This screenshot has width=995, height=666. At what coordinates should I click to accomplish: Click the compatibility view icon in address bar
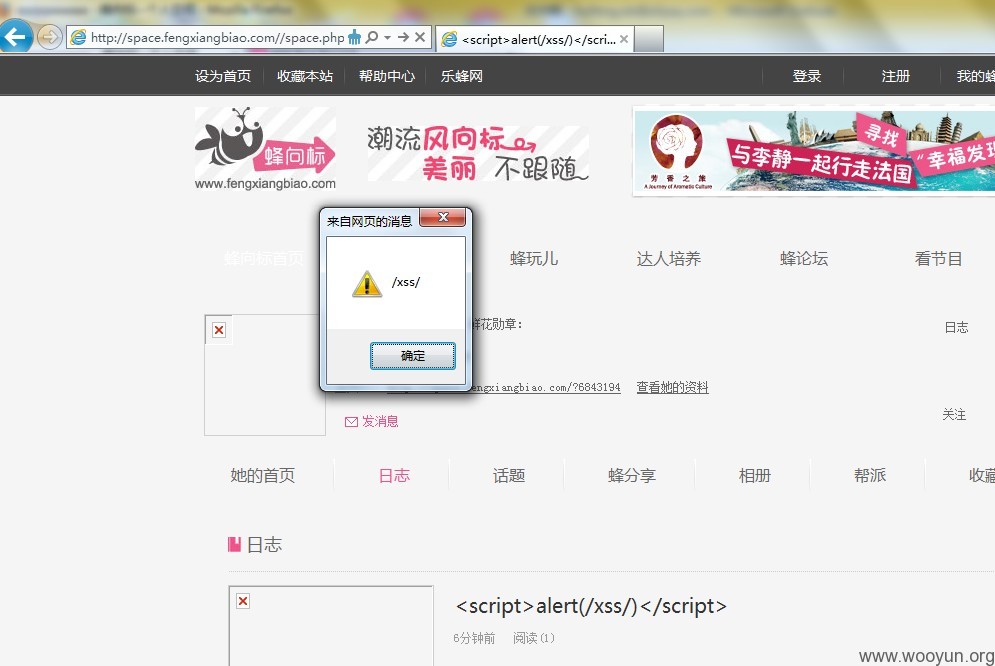pyautogui.click(x=354, y=37)
